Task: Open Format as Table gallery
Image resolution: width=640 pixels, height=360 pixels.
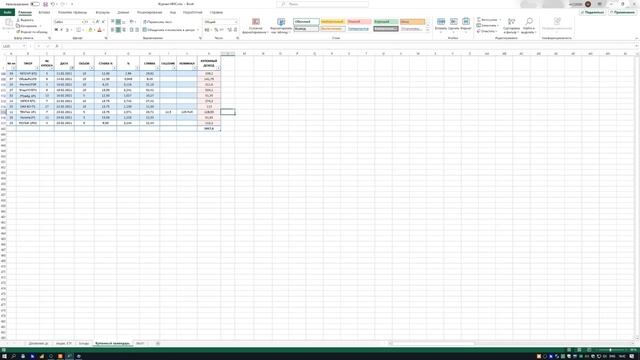Action: coord(281,26)
